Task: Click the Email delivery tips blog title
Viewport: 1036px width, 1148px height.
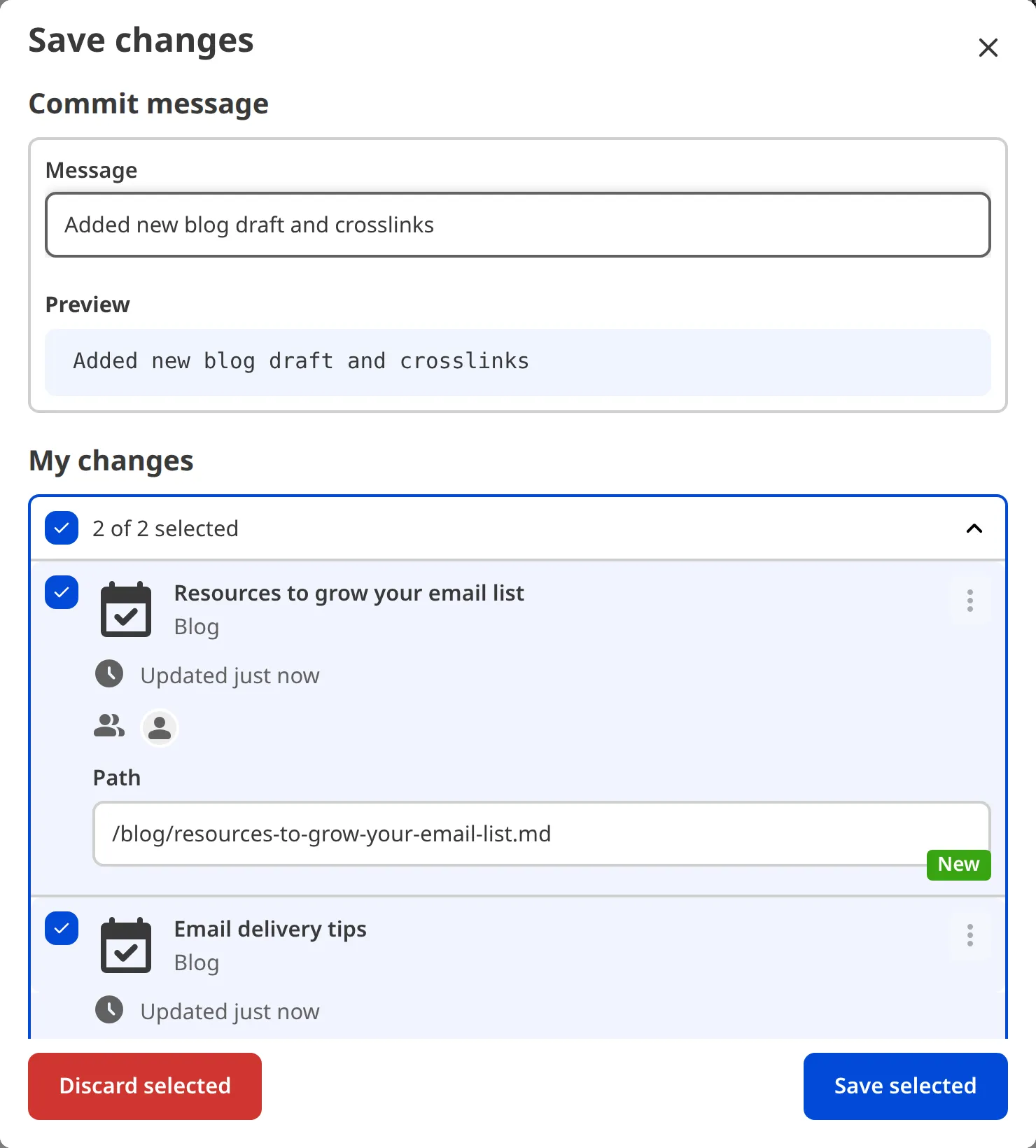Action: (x=270, y=929)
